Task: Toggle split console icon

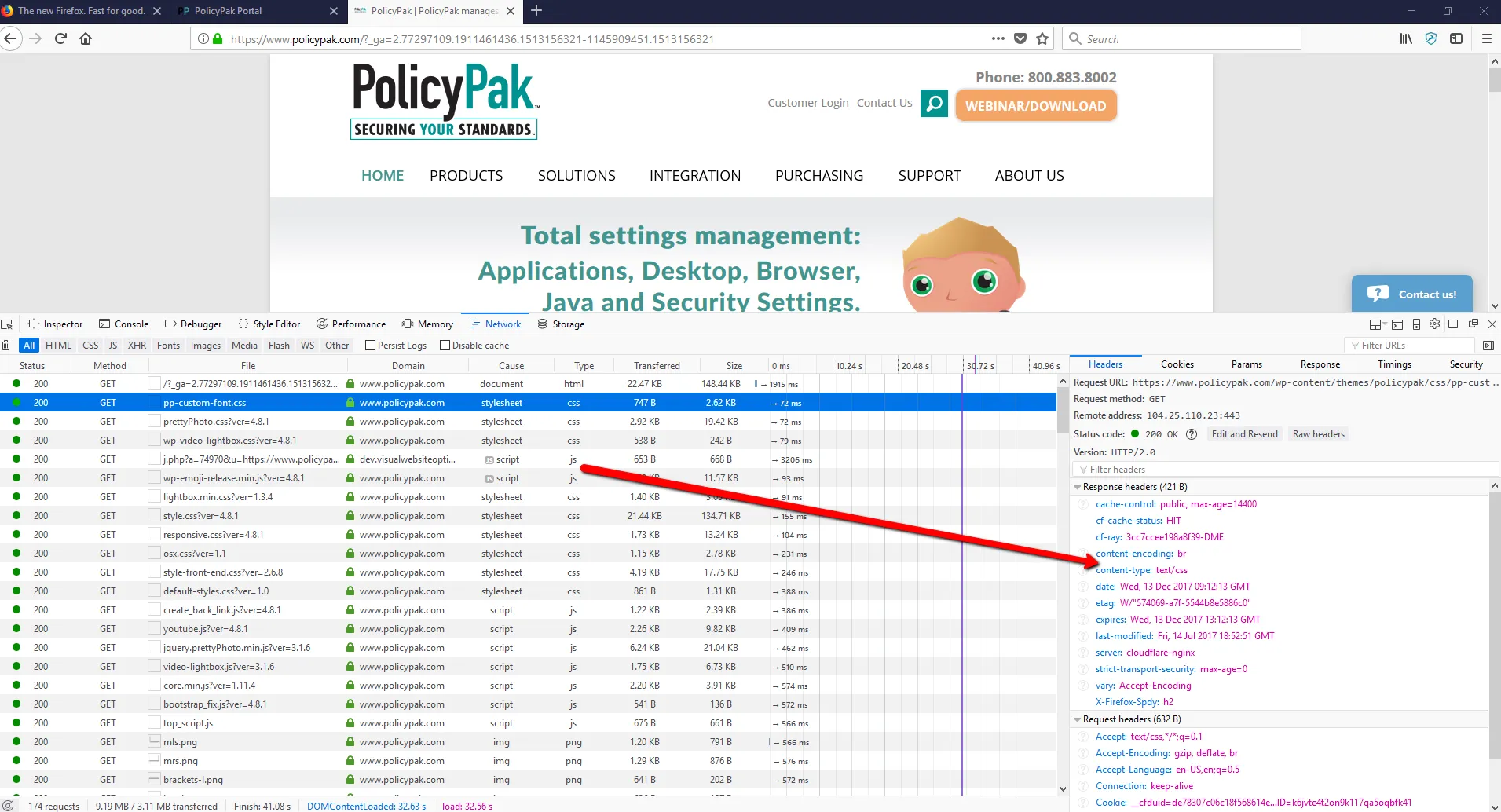Action: pyautogui.click(x=1397, y=324)
